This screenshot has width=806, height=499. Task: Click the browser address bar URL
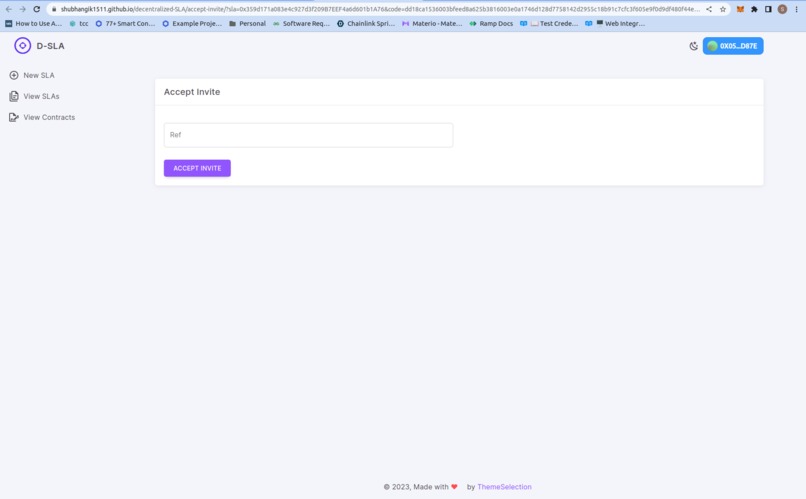pyautogui.click(x=380, y=9)
